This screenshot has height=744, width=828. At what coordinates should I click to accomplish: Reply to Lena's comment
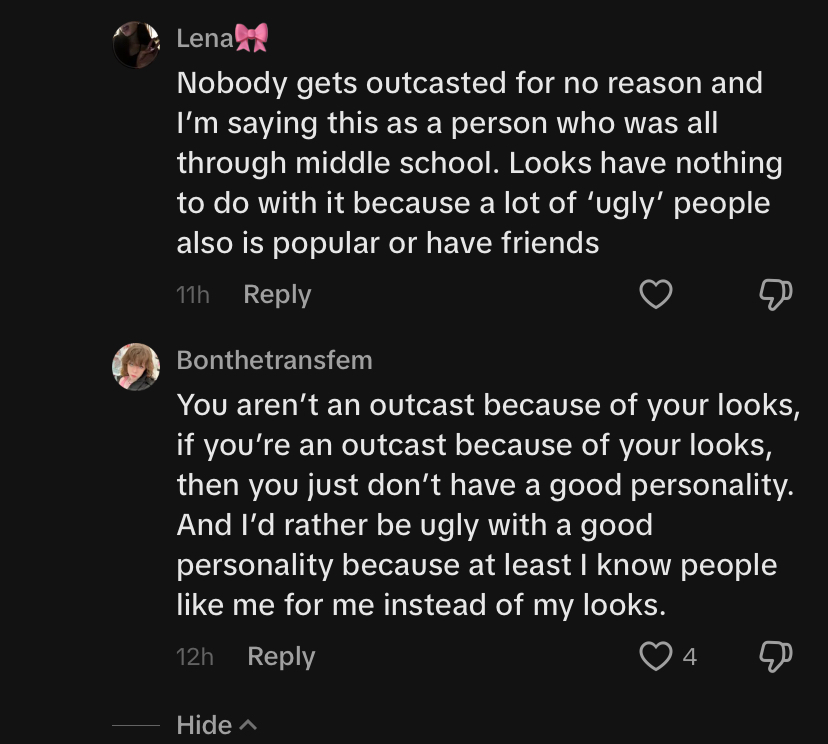(x=277, y=294)
